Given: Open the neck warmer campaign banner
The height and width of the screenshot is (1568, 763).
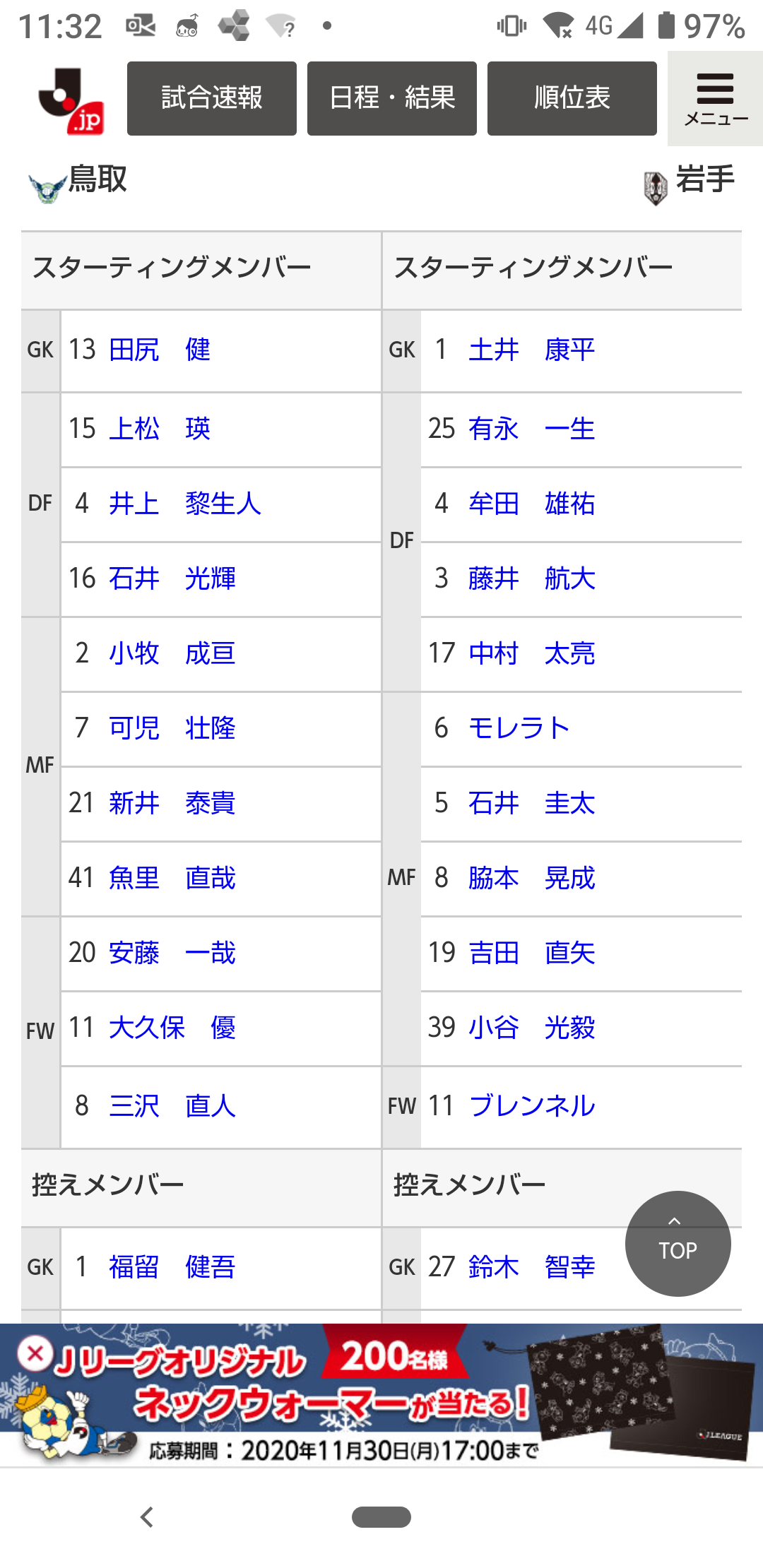Looking at the screenshot, I should tap(381, 1395).
